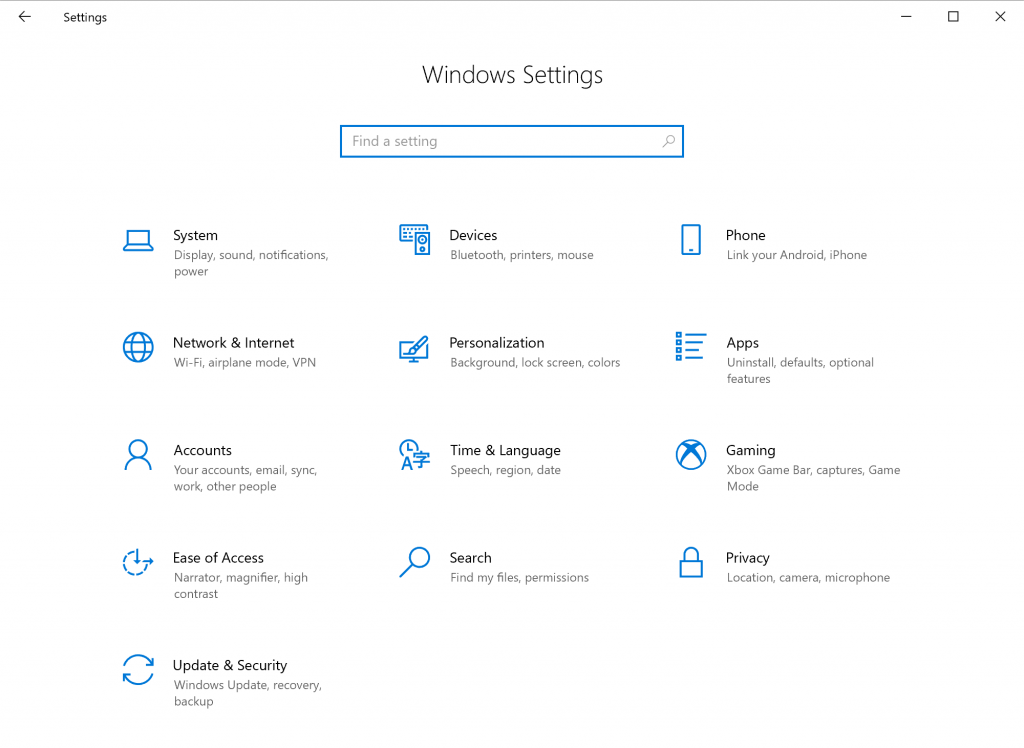Click the Windows Settings heading
Viewport: 1024px width, 748px height.
[x=512, y=75]
